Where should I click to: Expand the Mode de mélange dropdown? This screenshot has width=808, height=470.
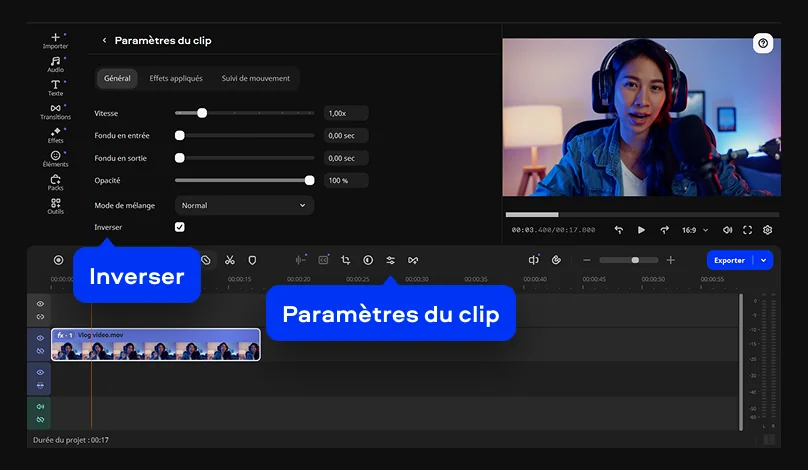click(x=244, y=205)
